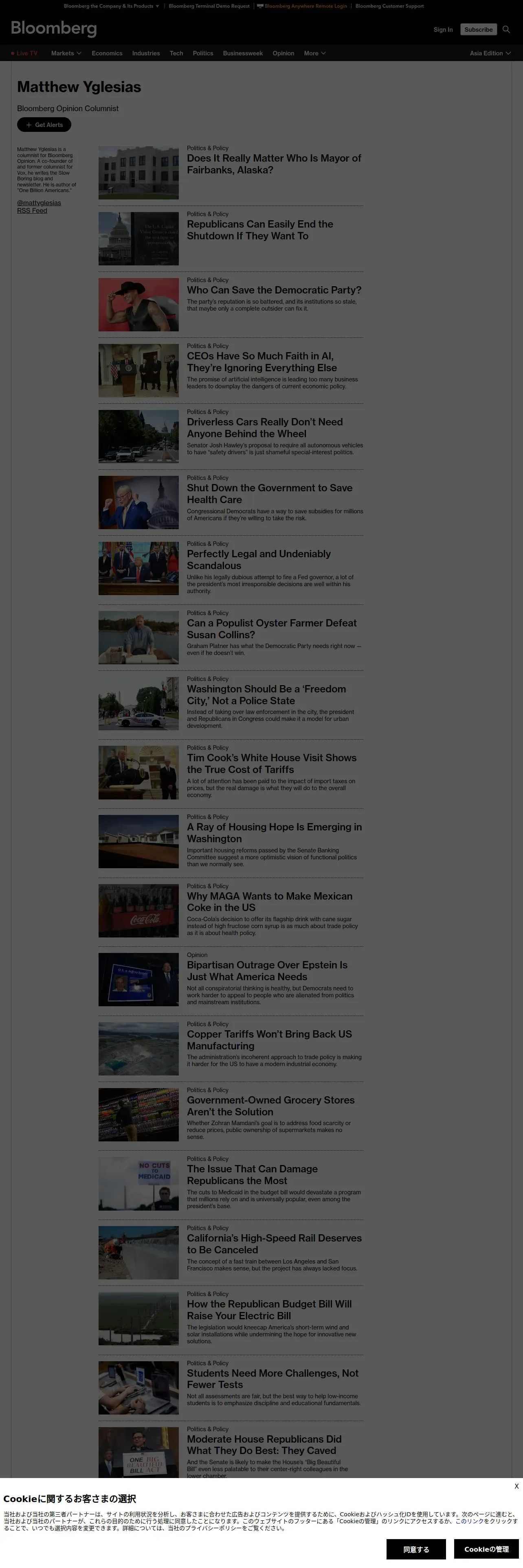
Task: Open the Economics section
Action: [x=107, y=54]
